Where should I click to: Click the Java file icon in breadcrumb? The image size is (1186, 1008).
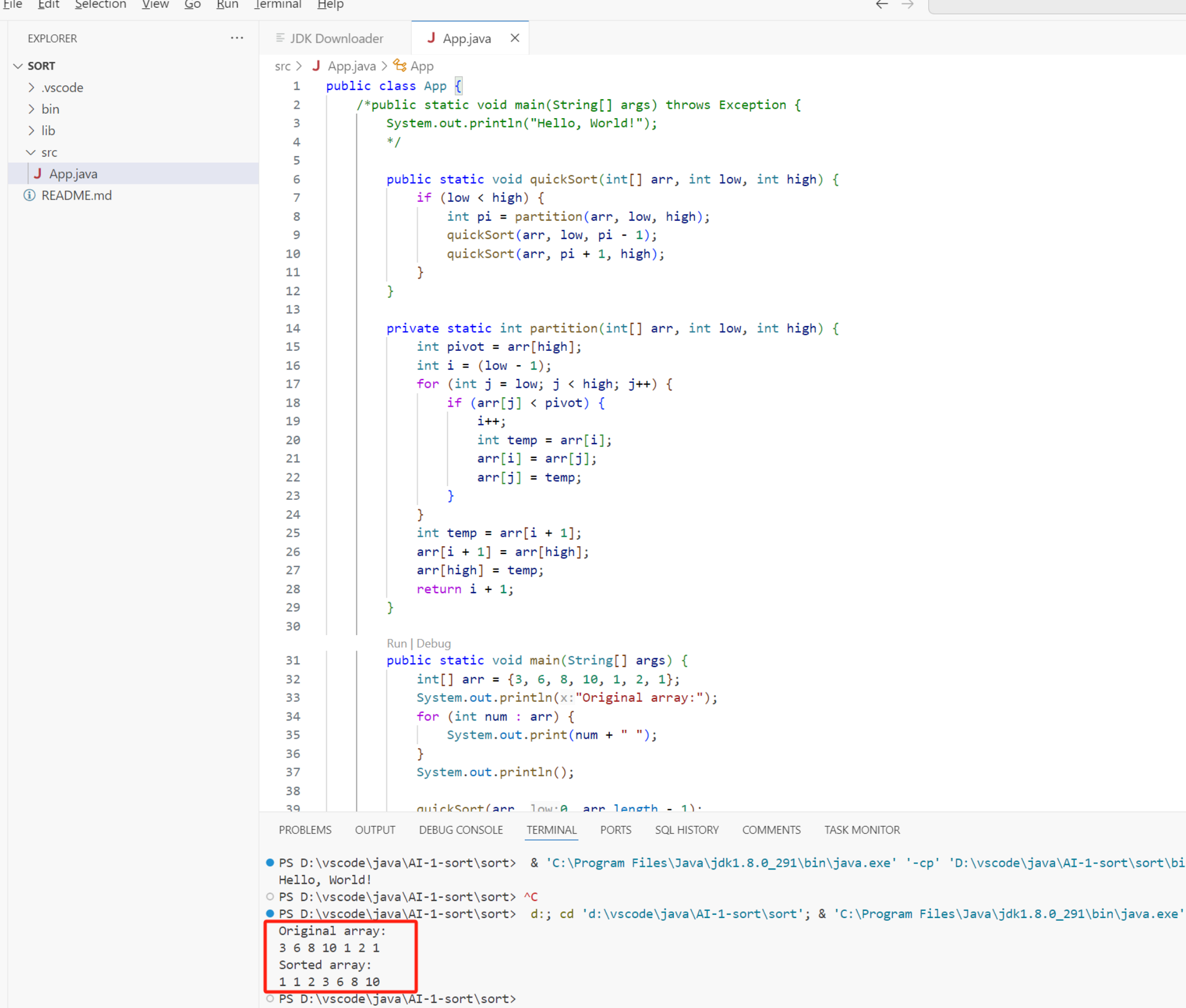point(316,66)
